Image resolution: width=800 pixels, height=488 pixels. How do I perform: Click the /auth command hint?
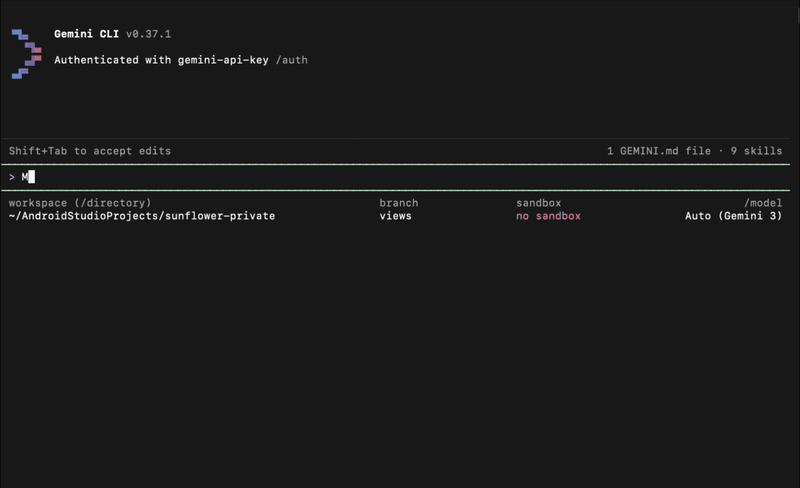[x=292, y=60]
